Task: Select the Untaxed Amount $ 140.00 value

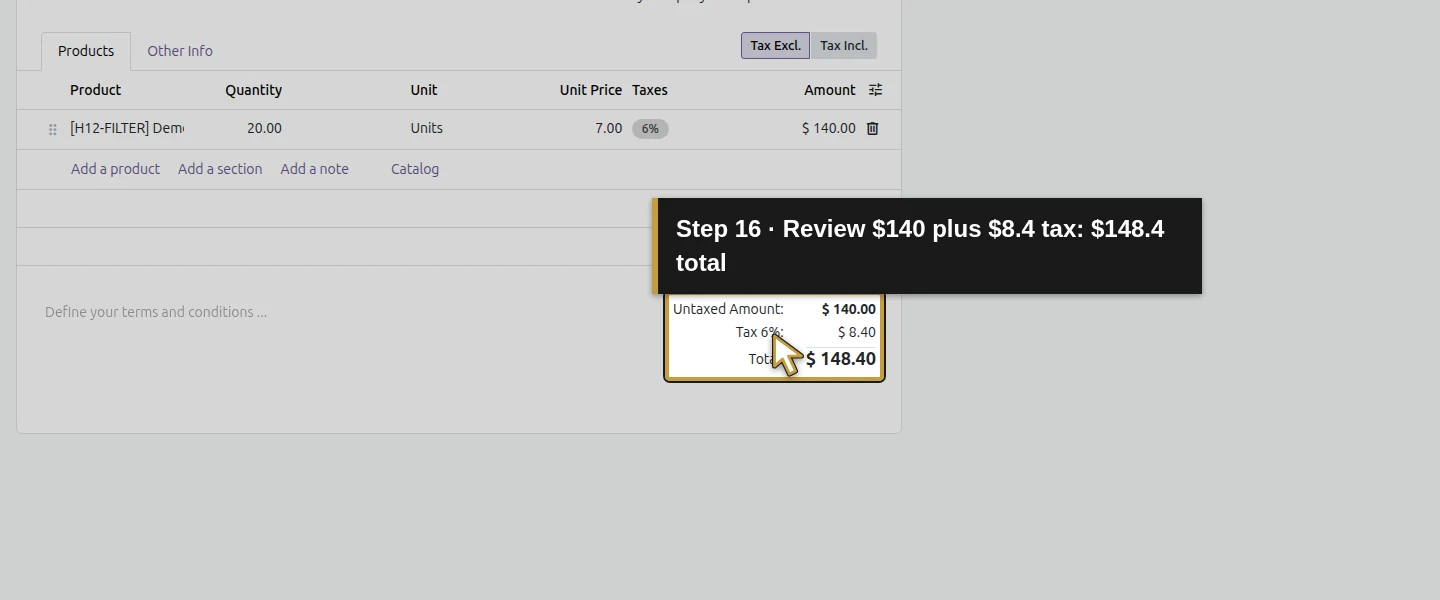Action: coord(848,309)
